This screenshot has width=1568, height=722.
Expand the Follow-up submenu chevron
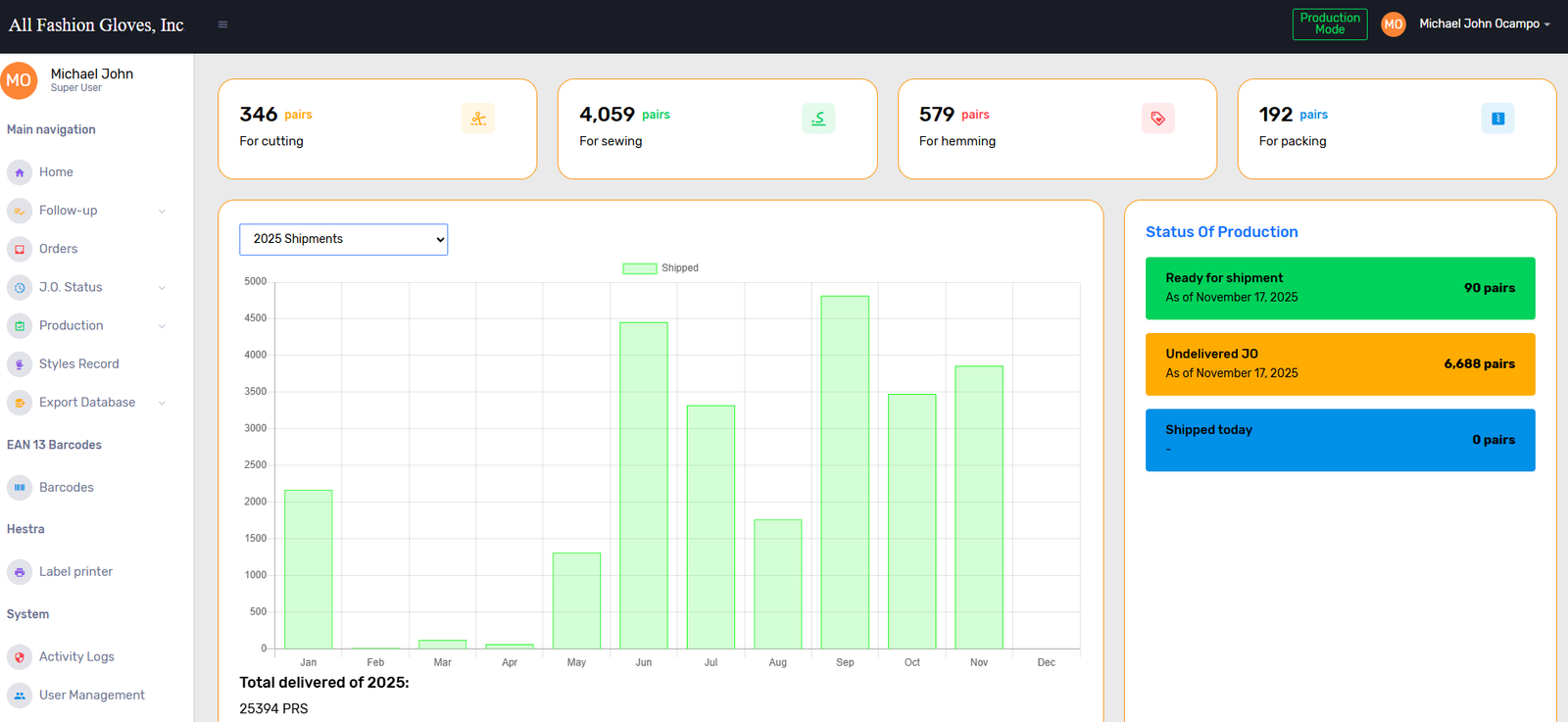[162, 211]
